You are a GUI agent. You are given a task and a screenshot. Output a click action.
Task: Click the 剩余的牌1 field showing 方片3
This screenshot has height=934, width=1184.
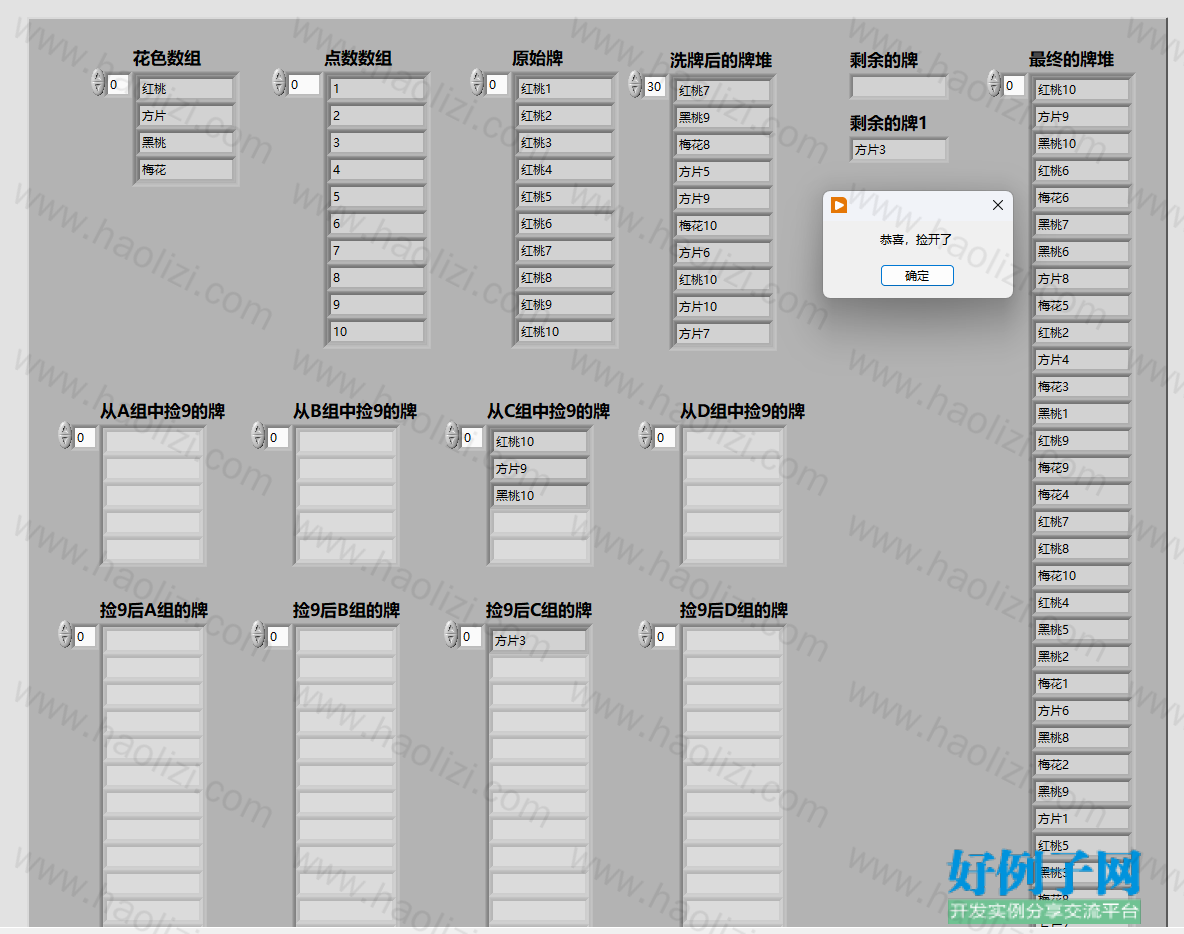[899, 150]
